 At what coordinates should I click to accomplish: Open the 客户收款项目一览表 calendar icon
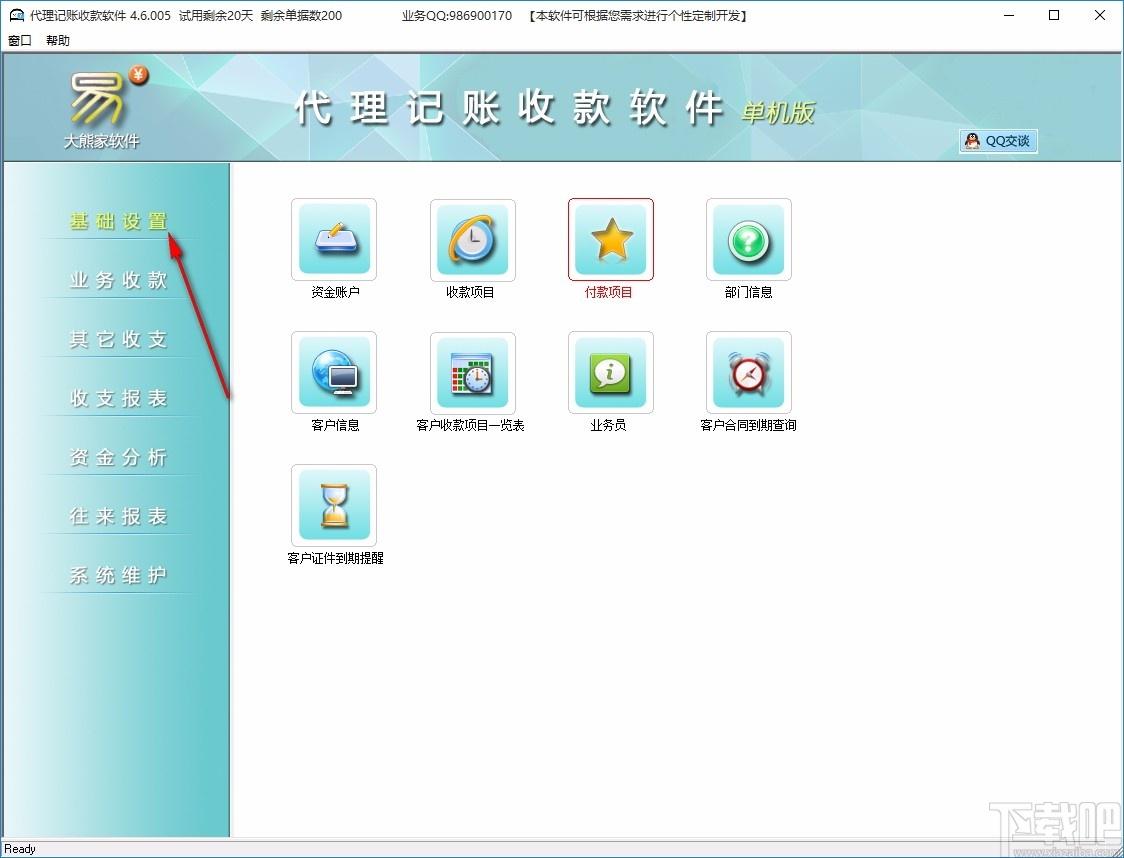point(472,373)
